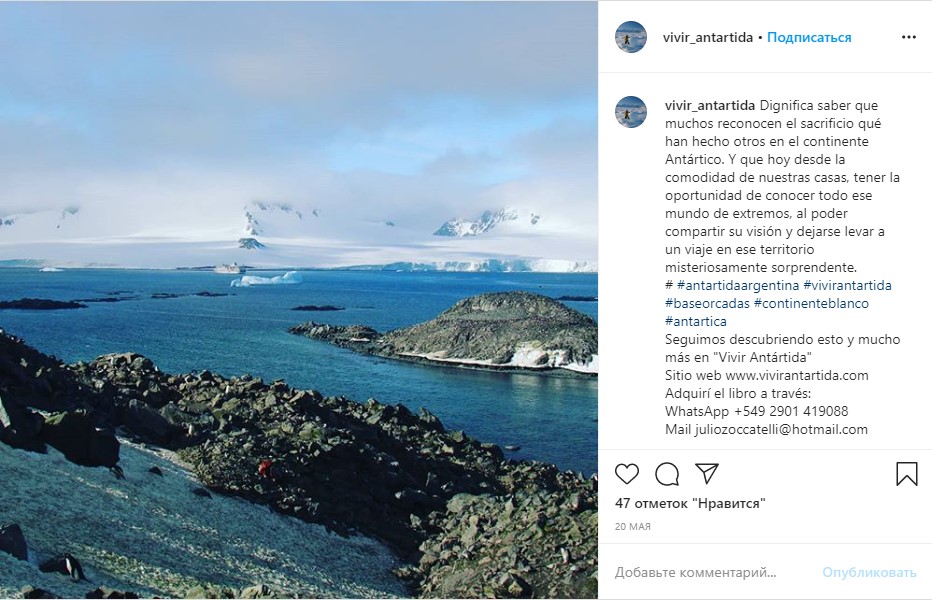Open the 20 мая post date
Viewport: 932px width, 600px height.
coord(633,526)
